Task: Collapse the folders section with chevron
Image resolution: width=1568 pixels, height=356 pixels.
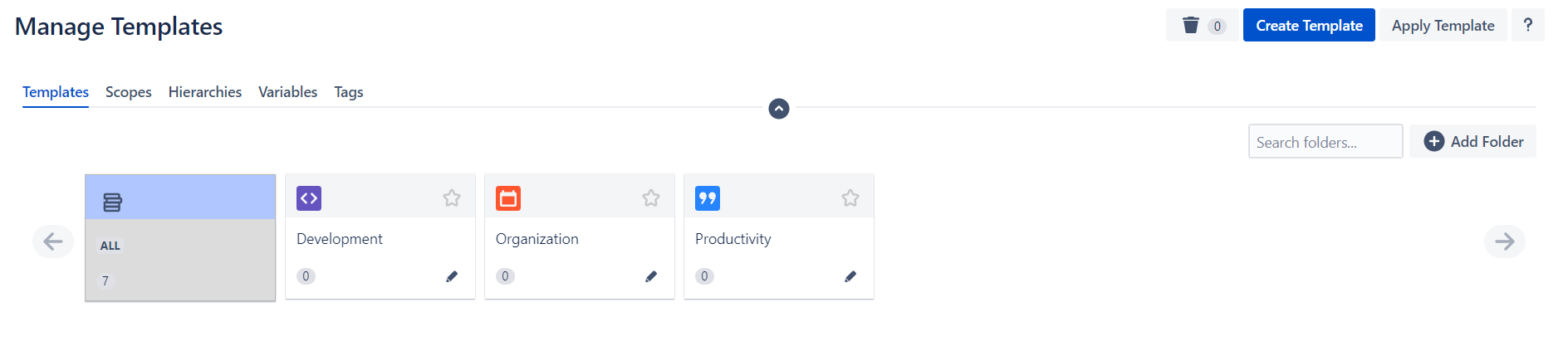Action: 779,109
